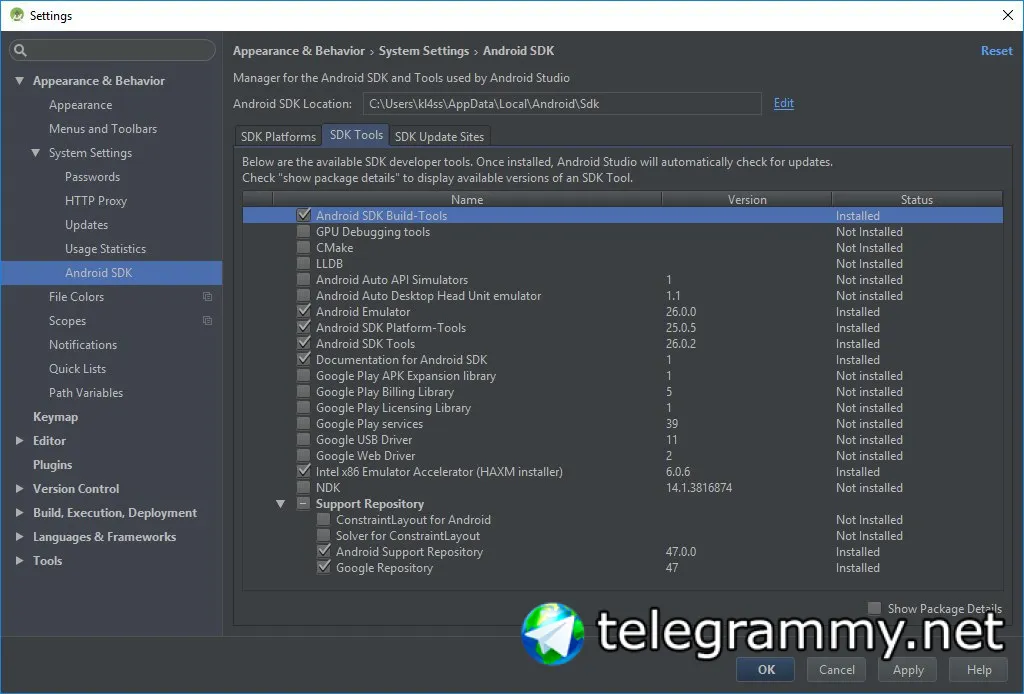Viewport: 1024px width, 694px height.
Task: Click NDK version 14.1.3816874 cell
Action: pos(699,488)
